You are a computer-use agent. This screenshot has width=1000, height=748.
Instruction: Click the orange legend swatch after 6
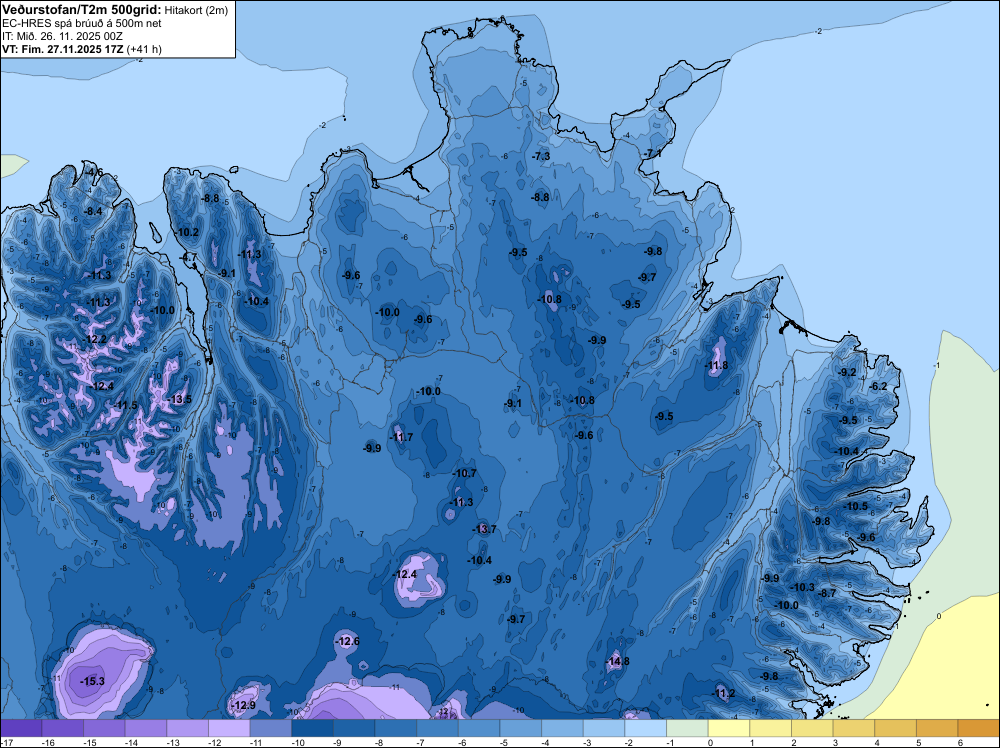tap(979, 728)
